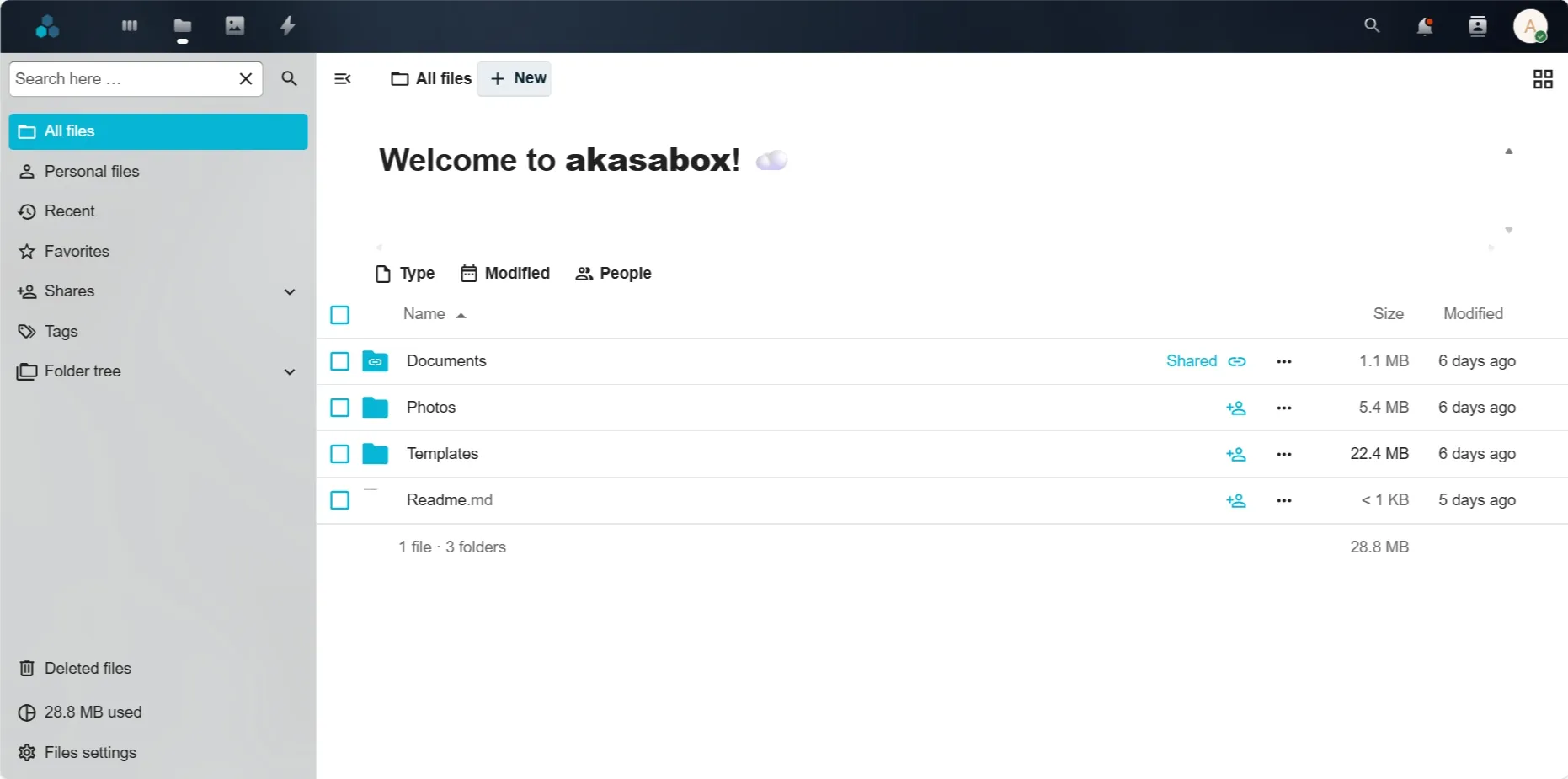The width and height of the screenshot is (1568, 779).
Task: Open unified search with the magnifier icon
Action: point(1372,26)
